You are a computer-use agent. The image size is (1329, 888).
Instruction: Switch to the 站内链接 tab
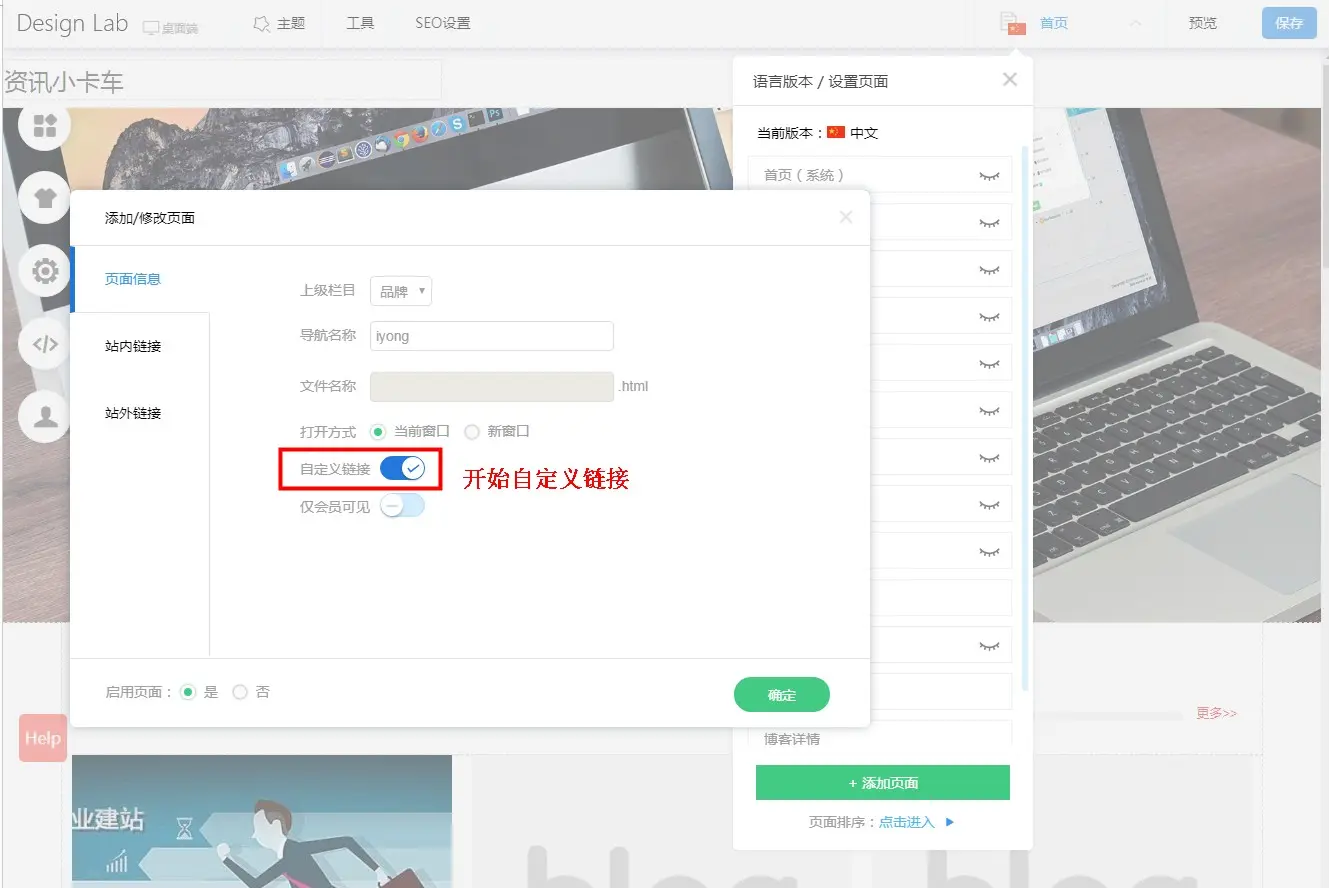tap(133, 346)
